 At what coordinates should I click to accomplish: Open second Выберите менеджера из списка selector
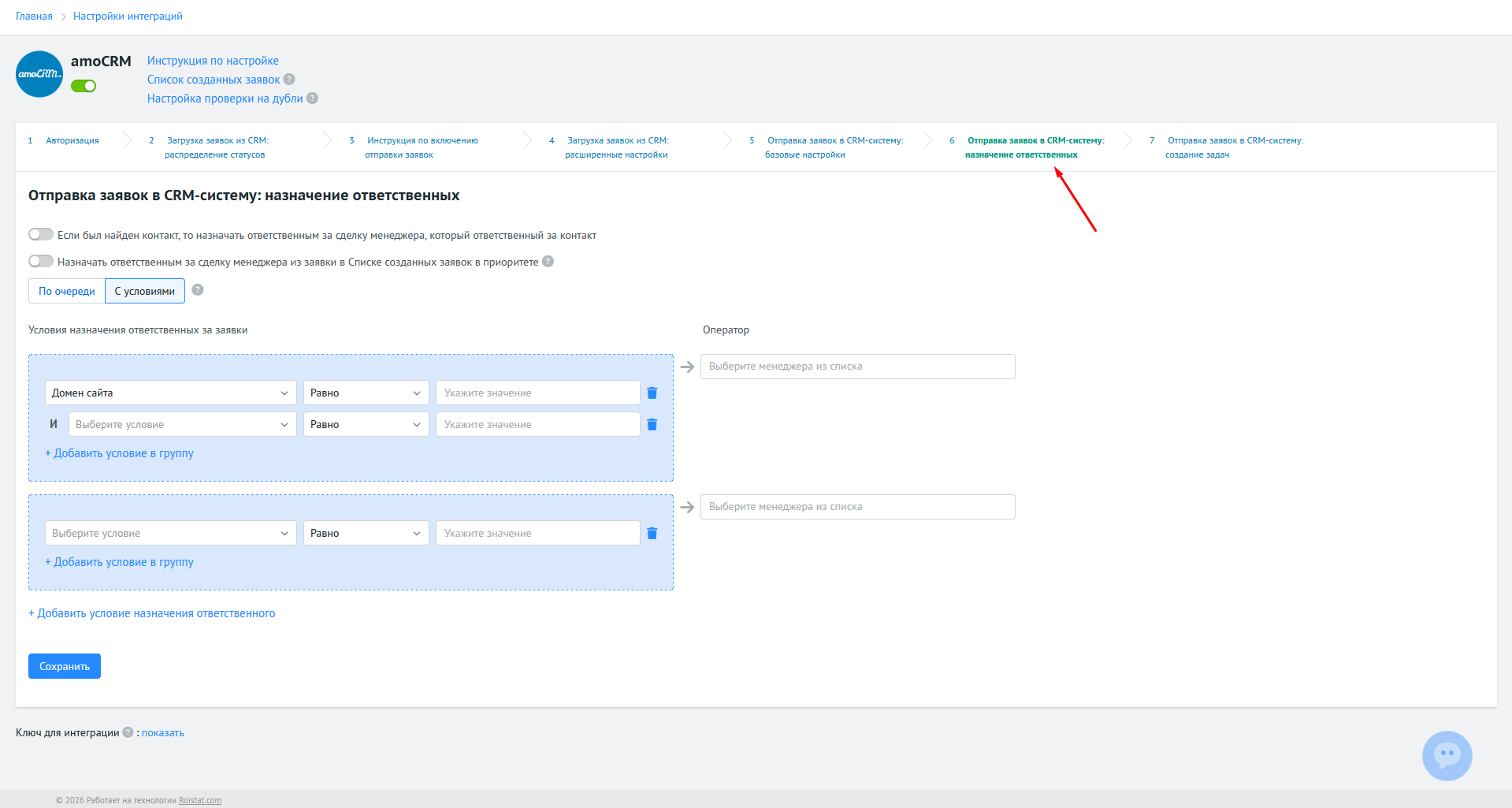tap(858, 507)
